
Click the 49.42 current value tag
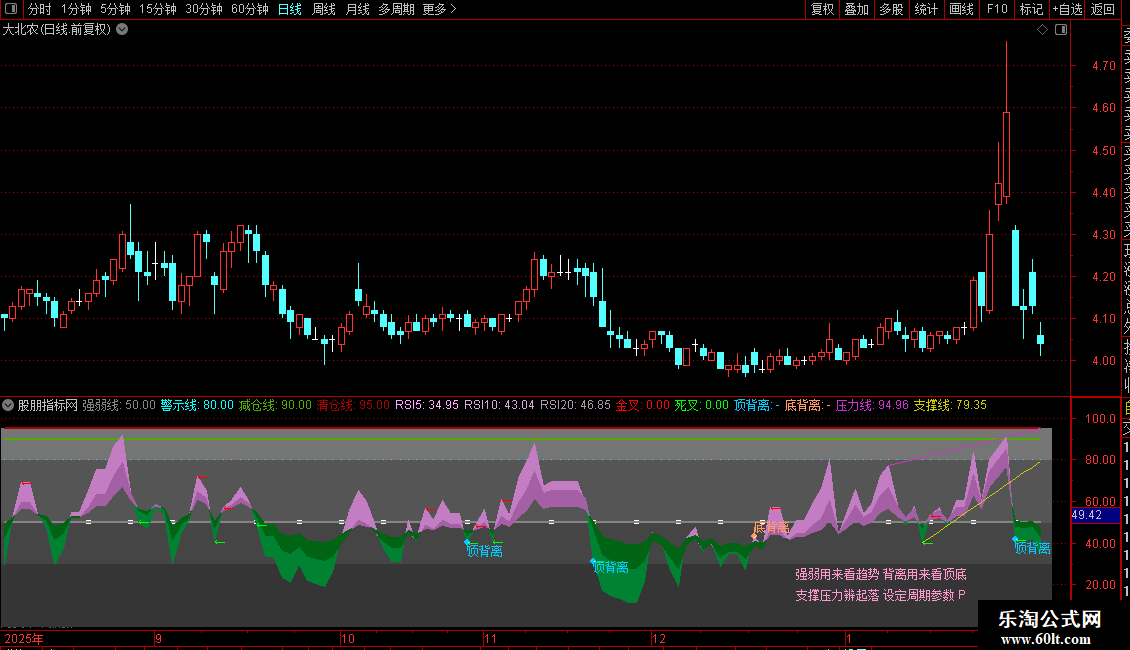tap(1095, 515)
